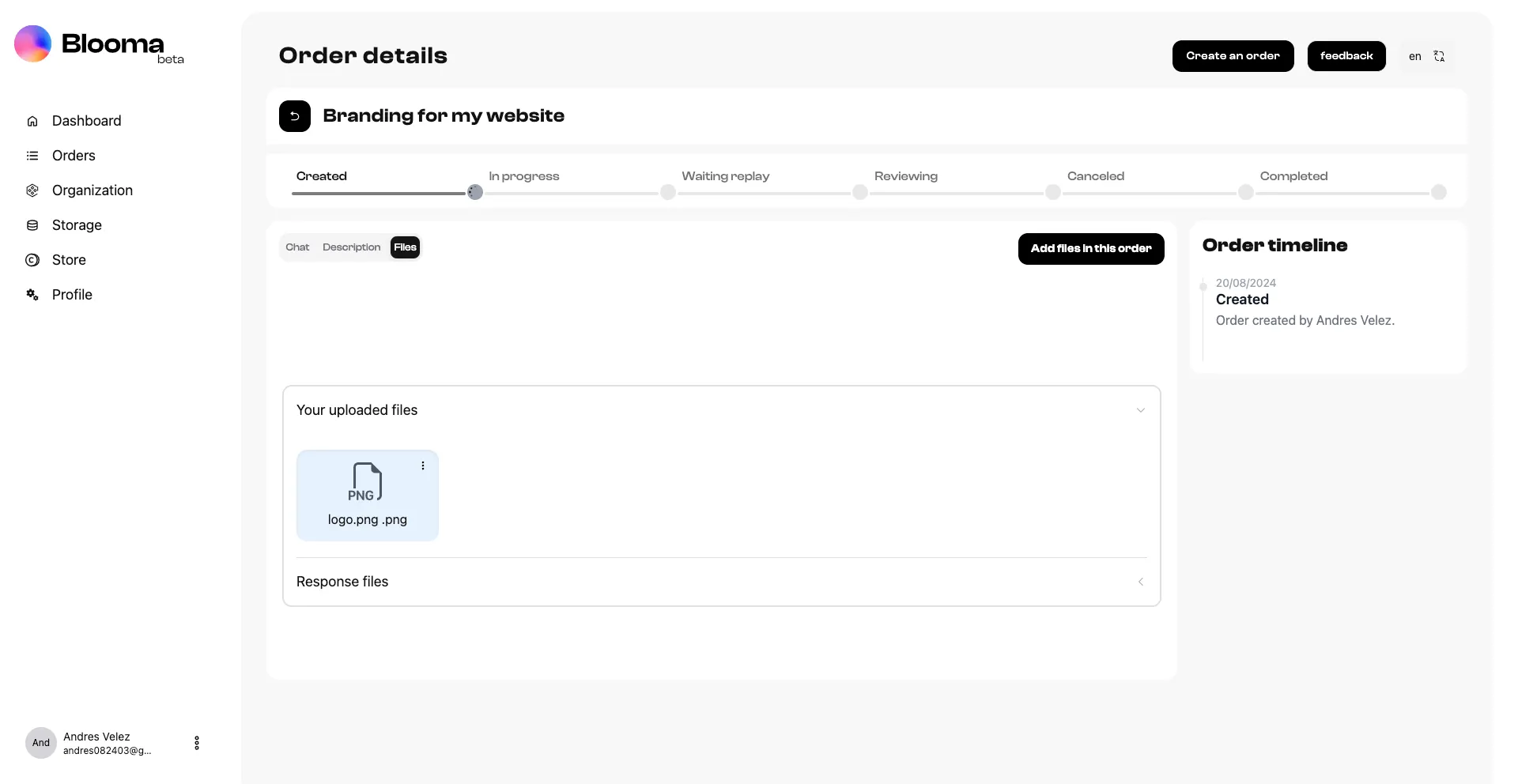The height and width of the screenshot is (784, 1518).
Task: Open the user account menu for Andres Velez
Action: (x=197, y=743)
